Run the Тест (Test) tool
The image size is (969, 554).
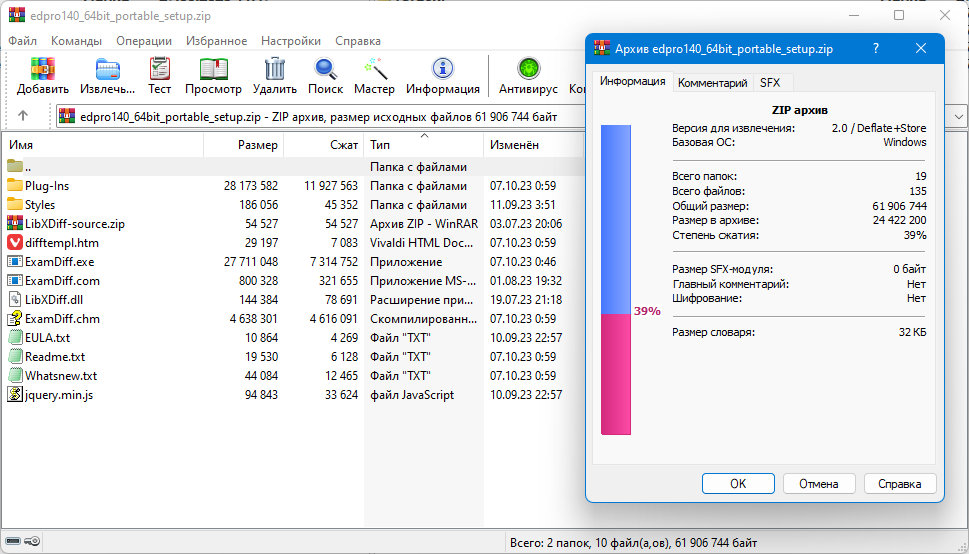pyautogui.click(x=159, y=69)
